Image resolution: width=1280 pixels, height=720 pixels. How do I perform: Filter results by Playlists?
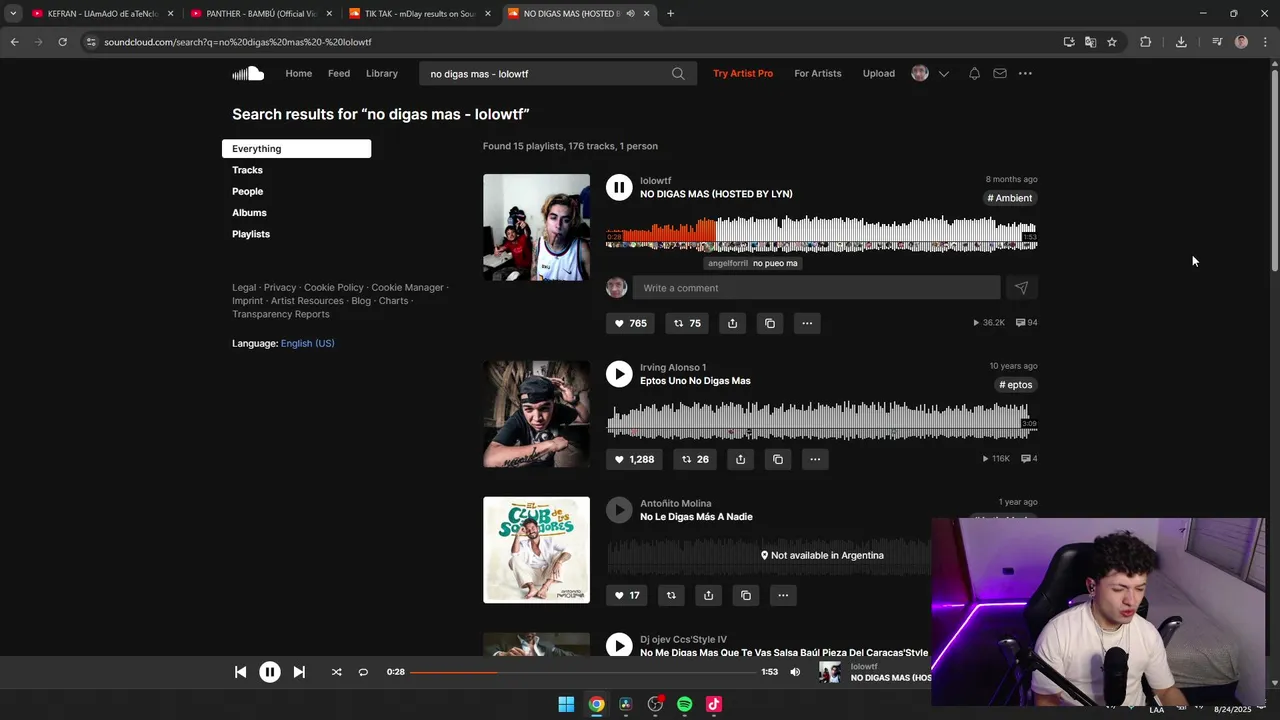click(x=251, y=234)
